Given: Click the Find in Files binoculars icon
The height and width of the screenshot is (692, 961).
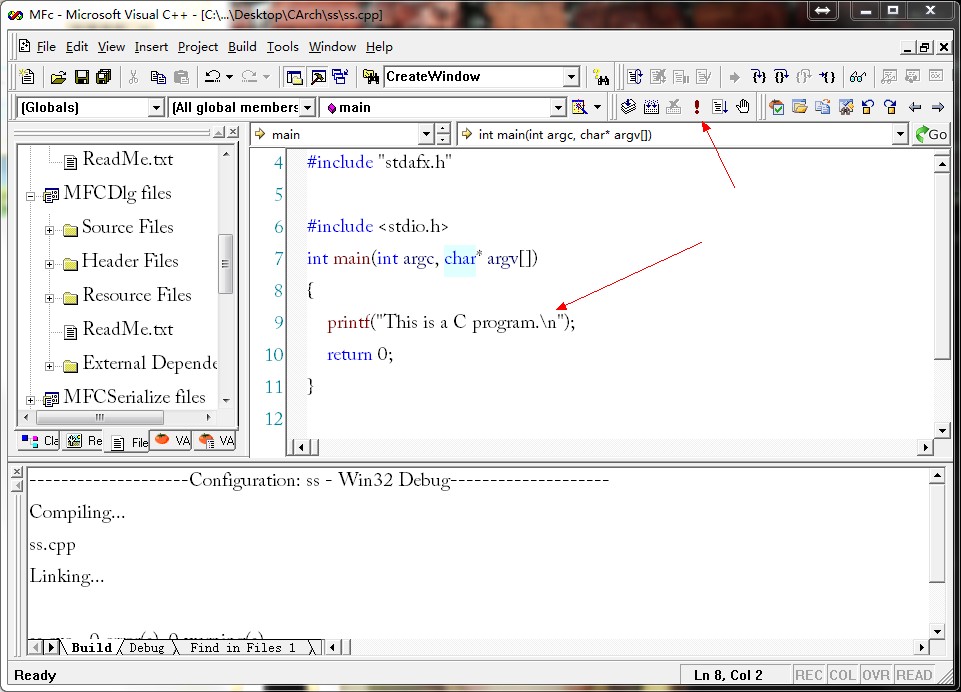Looking at the screenshot, I should tap(370, 77).
